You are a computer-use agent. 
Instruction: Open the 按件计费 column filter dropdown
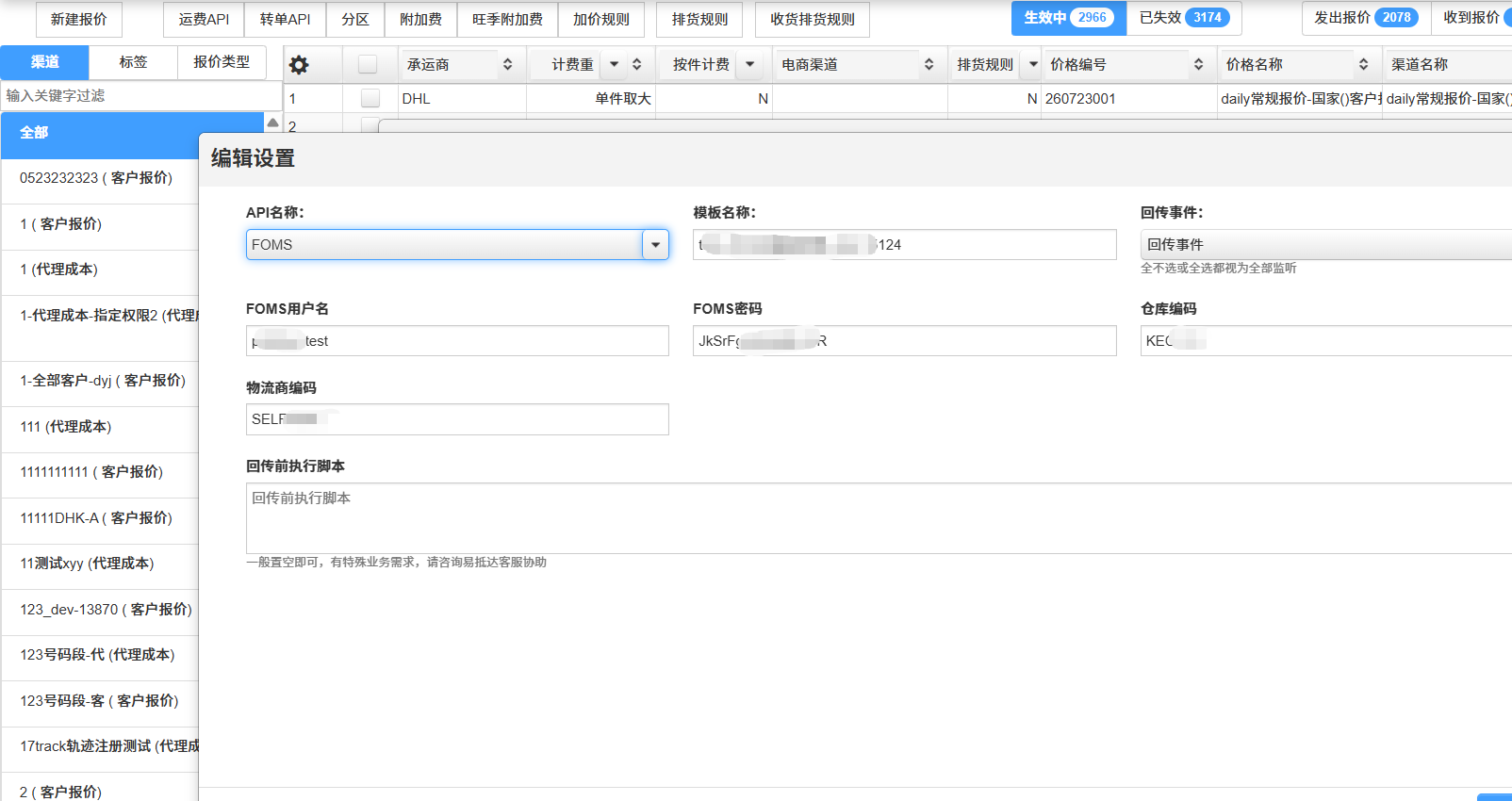750,64
